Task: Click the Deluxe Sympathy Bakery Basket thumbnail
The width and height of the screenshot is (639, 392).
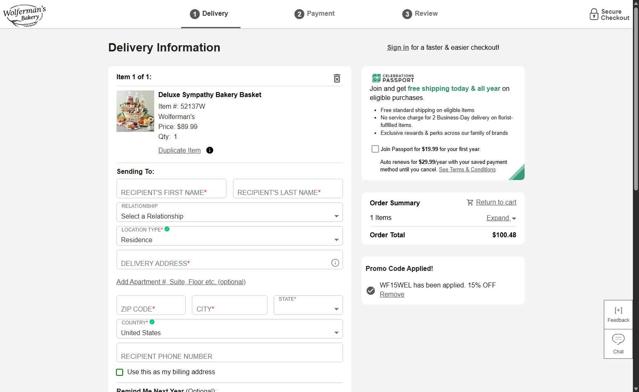Action: point(135,111)
